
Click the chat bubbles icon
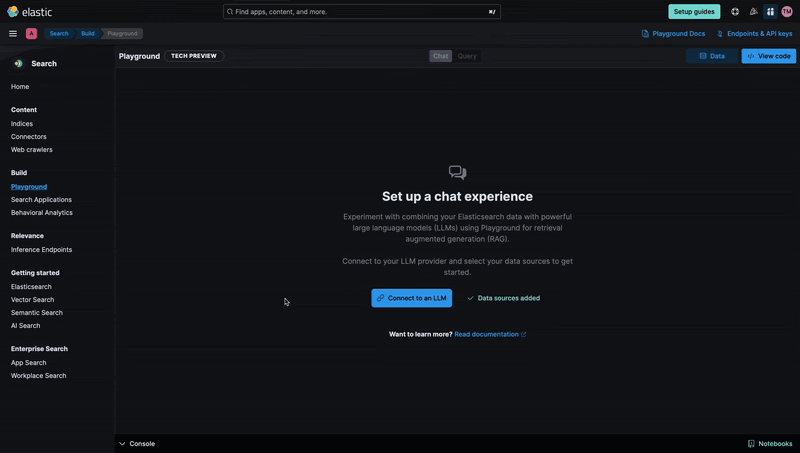coord(458,172)
